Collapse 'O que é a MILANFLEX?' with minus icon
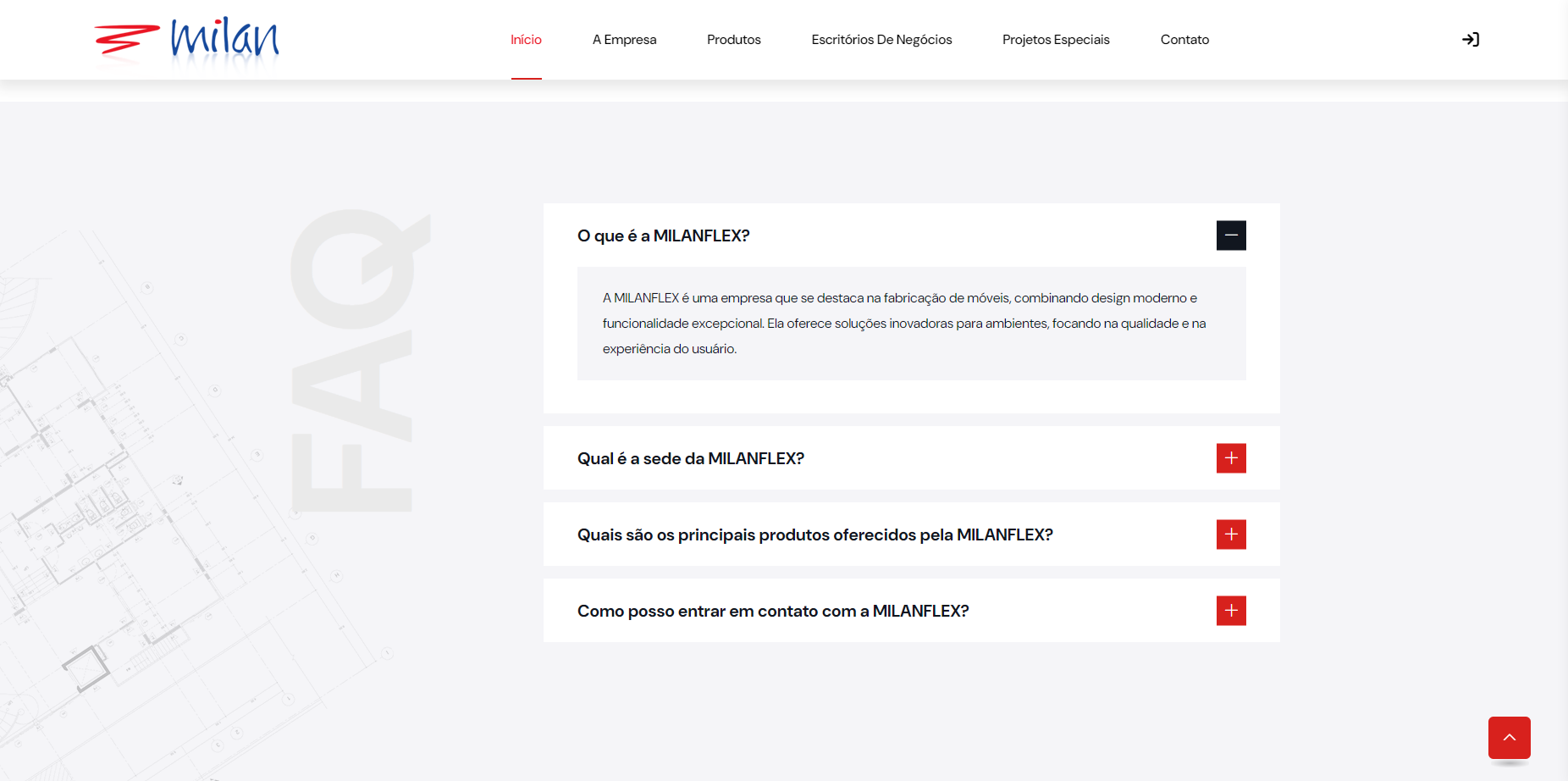 point(1231,235)
